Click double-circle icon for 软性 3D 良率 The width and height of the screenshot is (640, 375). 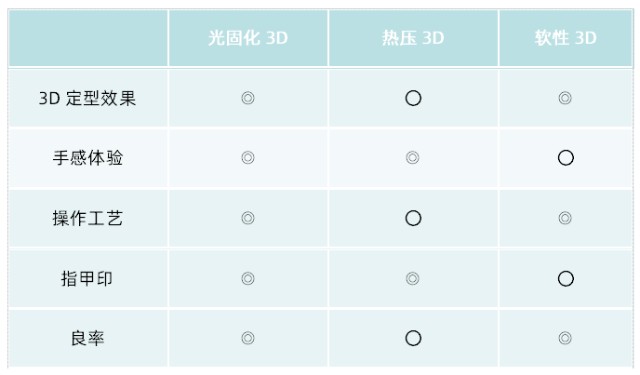565,338
